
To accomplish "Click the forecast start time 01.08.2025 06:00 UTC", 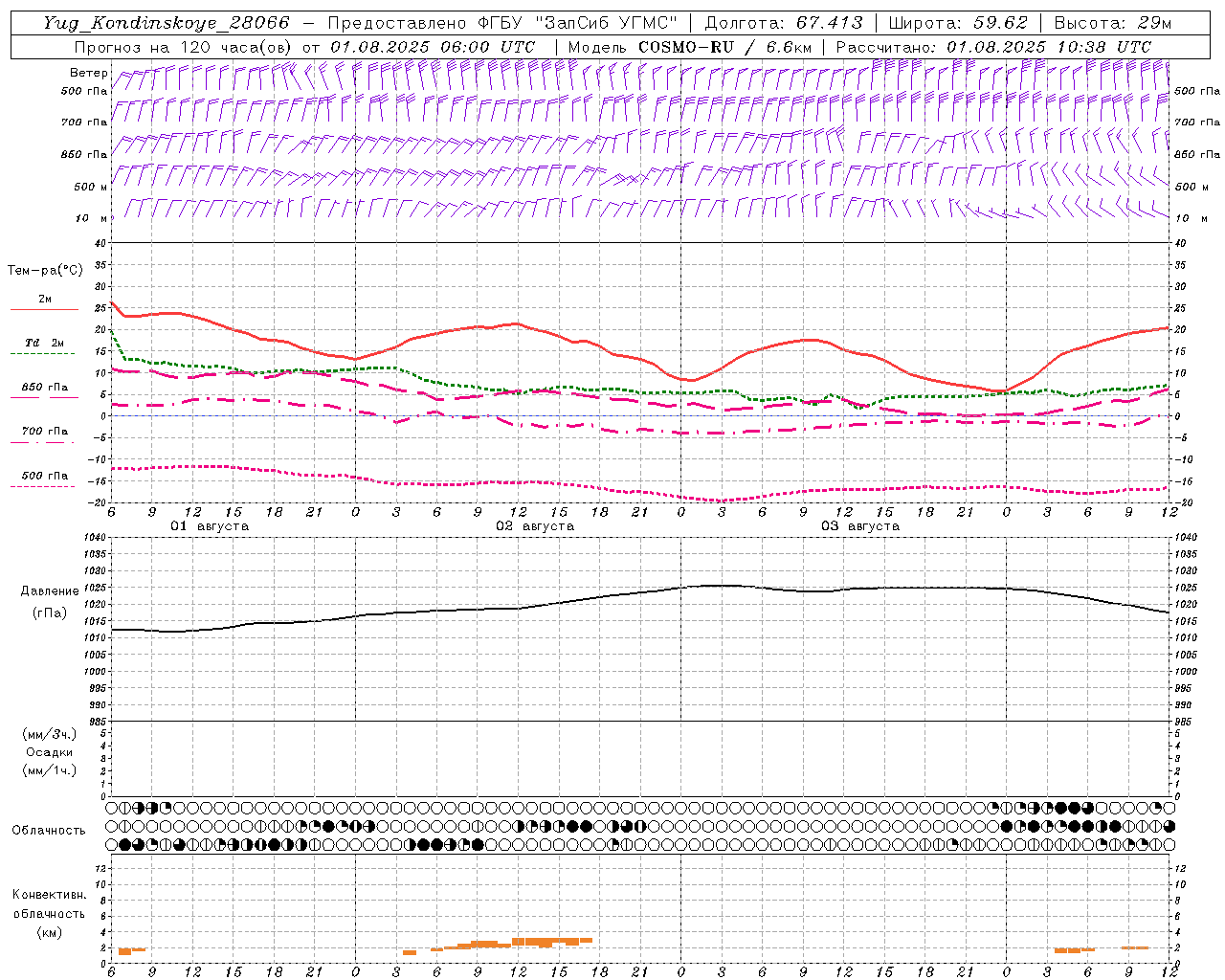I will (433, 46).
